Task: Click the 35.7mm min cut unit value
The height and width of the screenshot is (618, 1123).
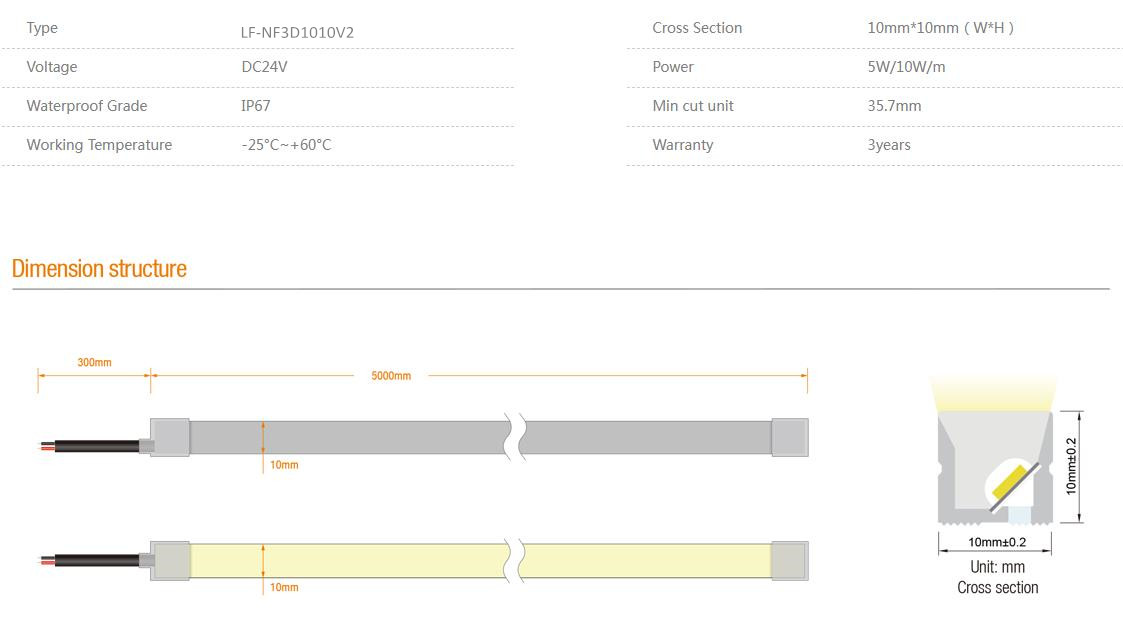Action: (x=894, y=106)
